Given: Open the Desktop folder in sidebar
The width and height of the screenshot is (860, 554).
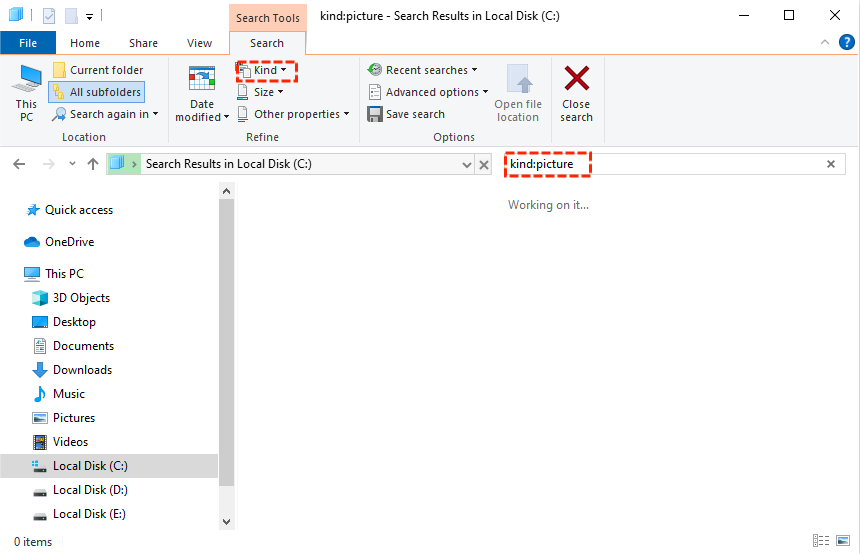Looking at the screenshot, I should point(64,322).
